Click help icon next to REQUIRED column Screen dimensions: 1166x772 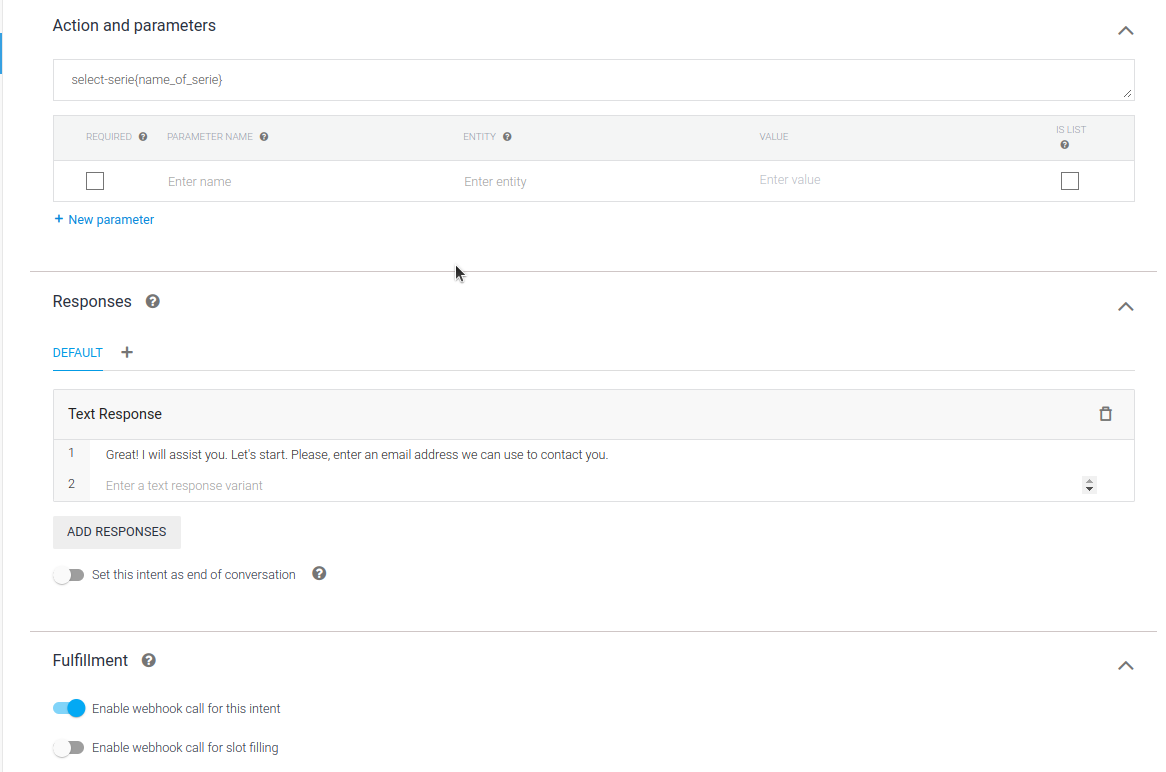pyautogui.click(x=143, y=137)
